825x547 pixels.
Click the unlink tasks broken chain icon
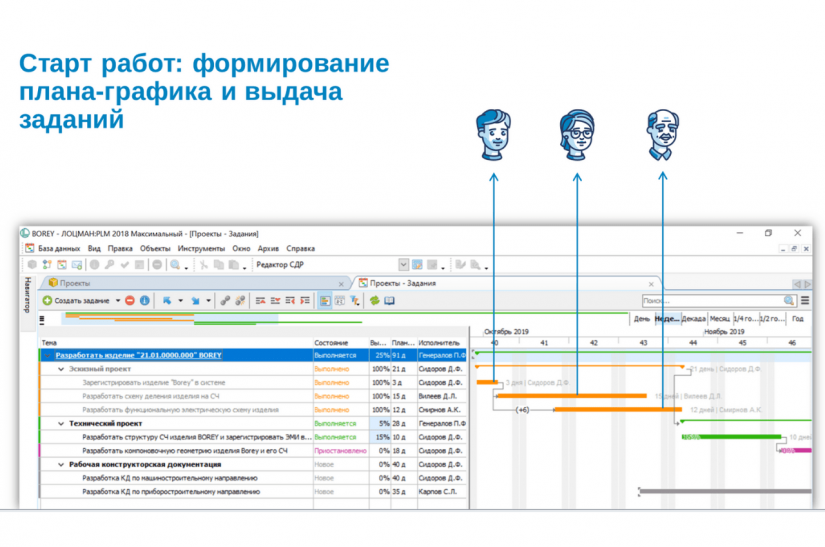point(240,300)
